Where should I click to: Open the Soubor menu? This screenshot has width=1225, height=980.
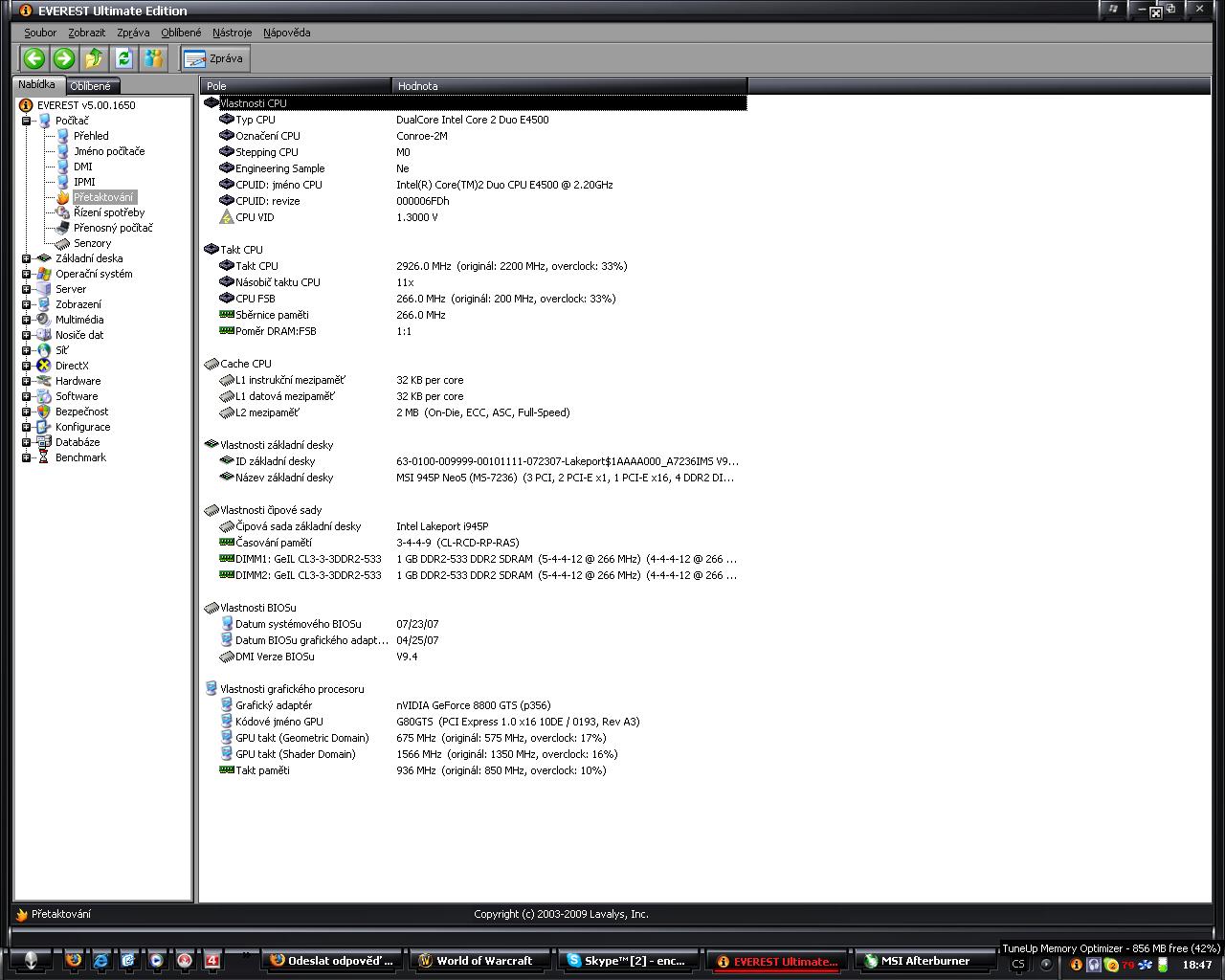coord(40,33)
